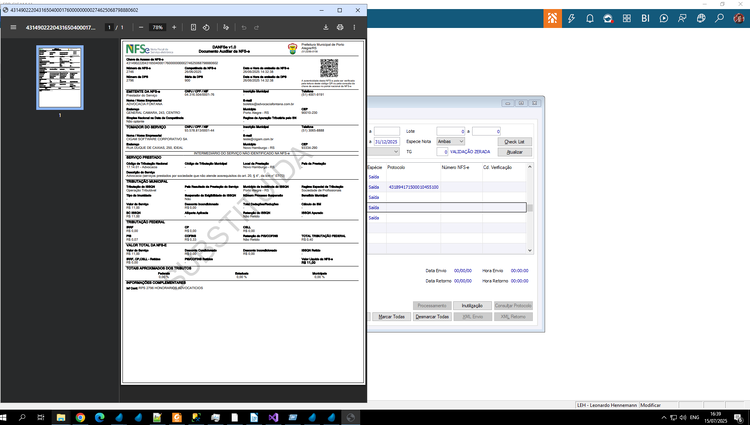
Task: Select the page 1 thumbnail
Action: [x=60, y=77]
